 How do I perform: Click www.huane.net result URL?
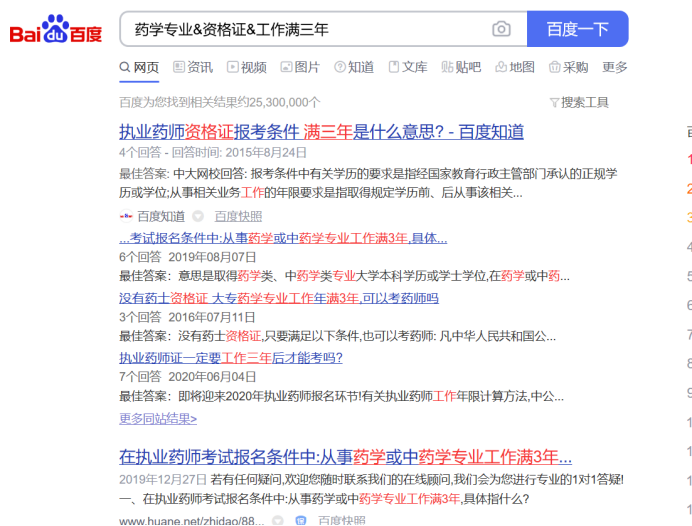tap(192, 521)
